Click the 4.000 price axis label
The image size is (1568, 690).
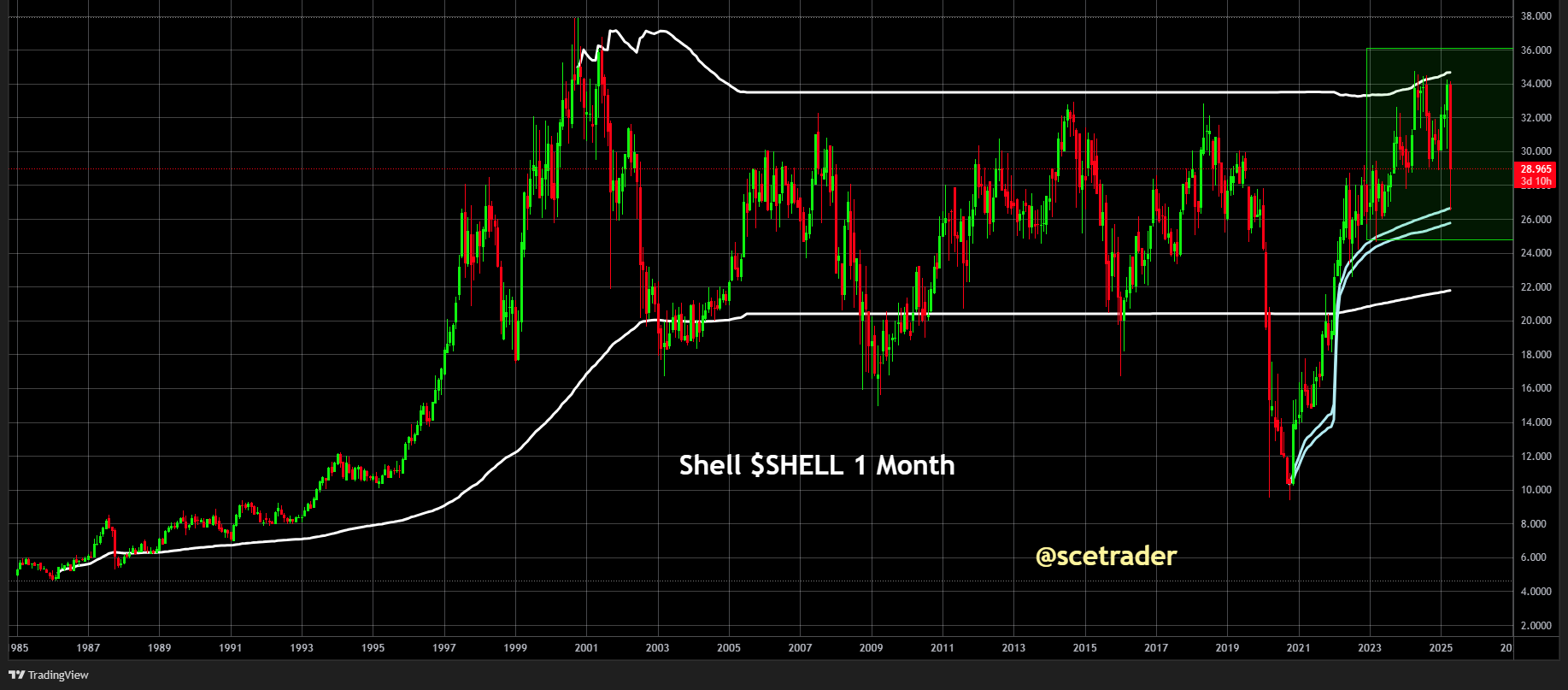click(1536, 592)
